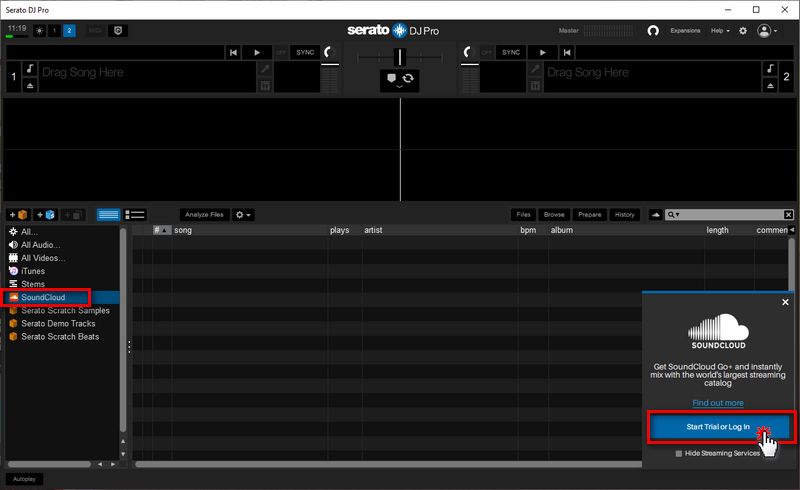Expand the user account dropdown
The width and height of the screenshot is (800, 490).
click(769, 31)
